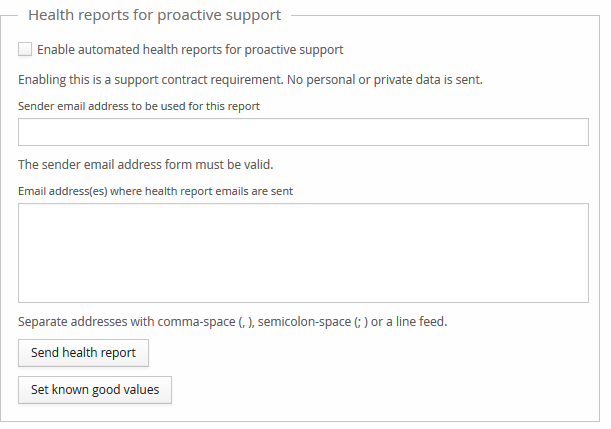Tick the box beside 'Enable automated health reports'

(x=25, y=49)
